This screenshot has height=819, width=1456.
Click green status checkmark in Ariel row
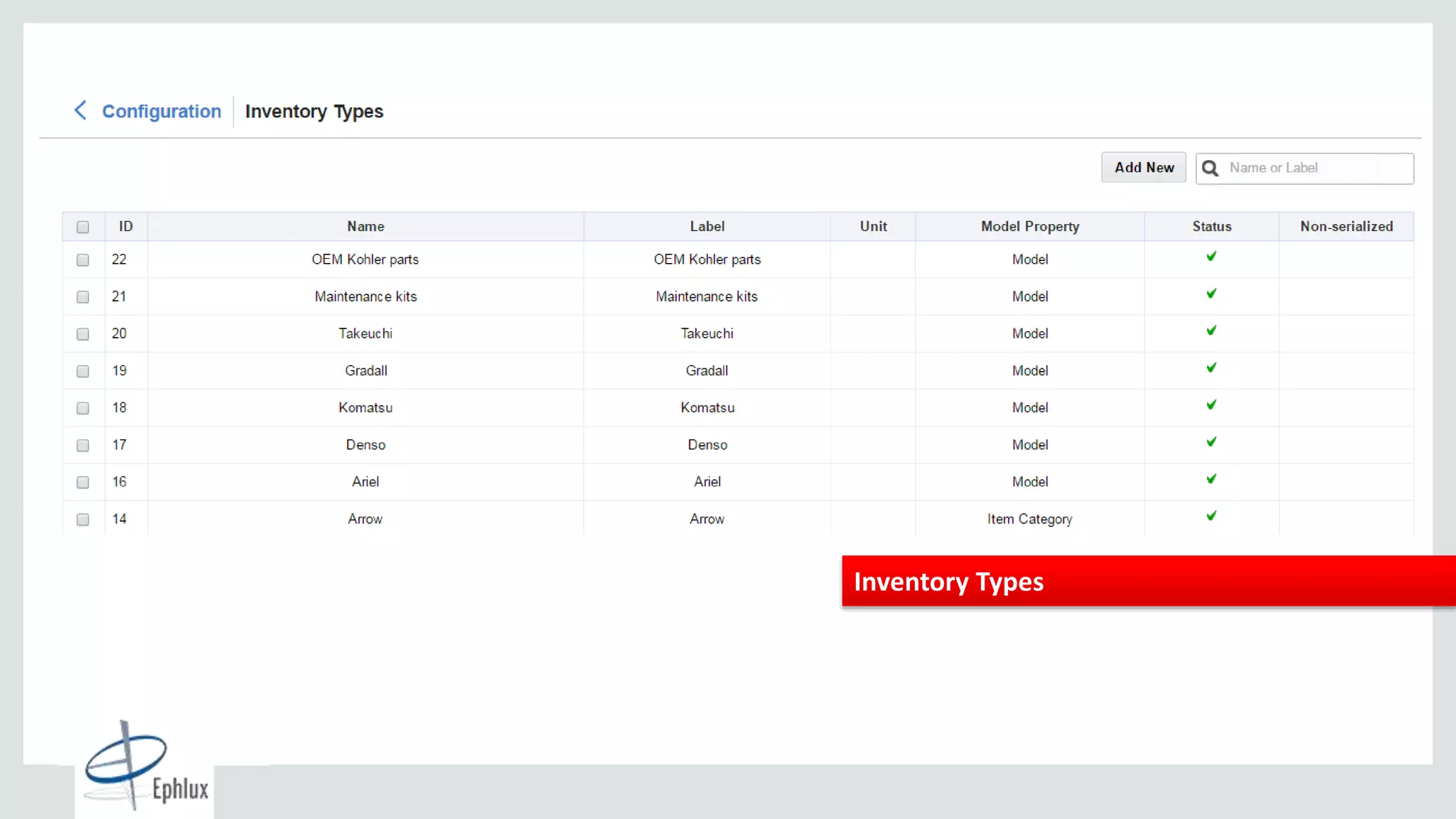pyautogui.click(x=1211, y=478)
